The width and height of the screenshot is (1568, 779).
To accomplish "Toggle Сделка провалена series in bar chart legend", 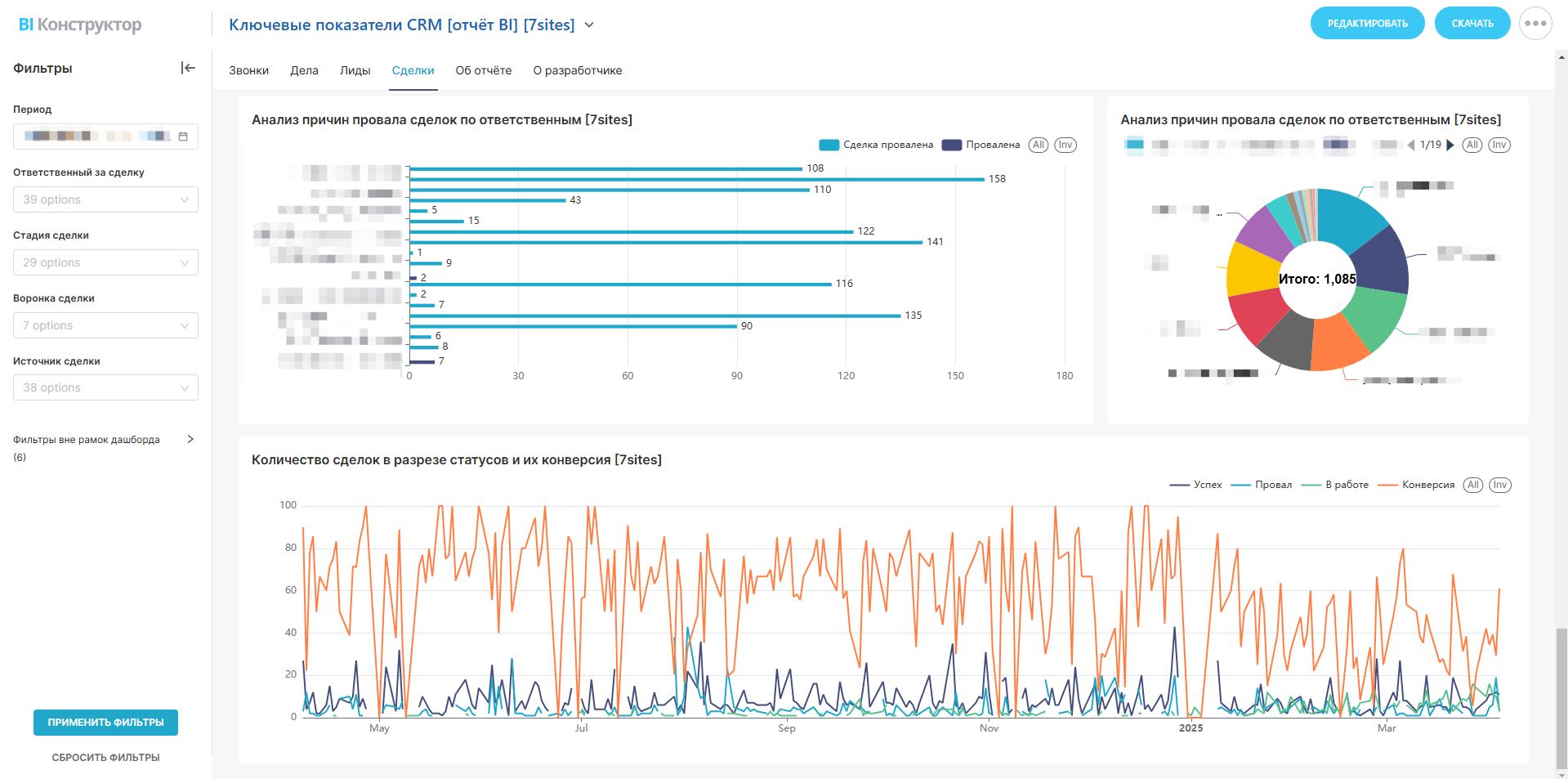I will (876, 145).
